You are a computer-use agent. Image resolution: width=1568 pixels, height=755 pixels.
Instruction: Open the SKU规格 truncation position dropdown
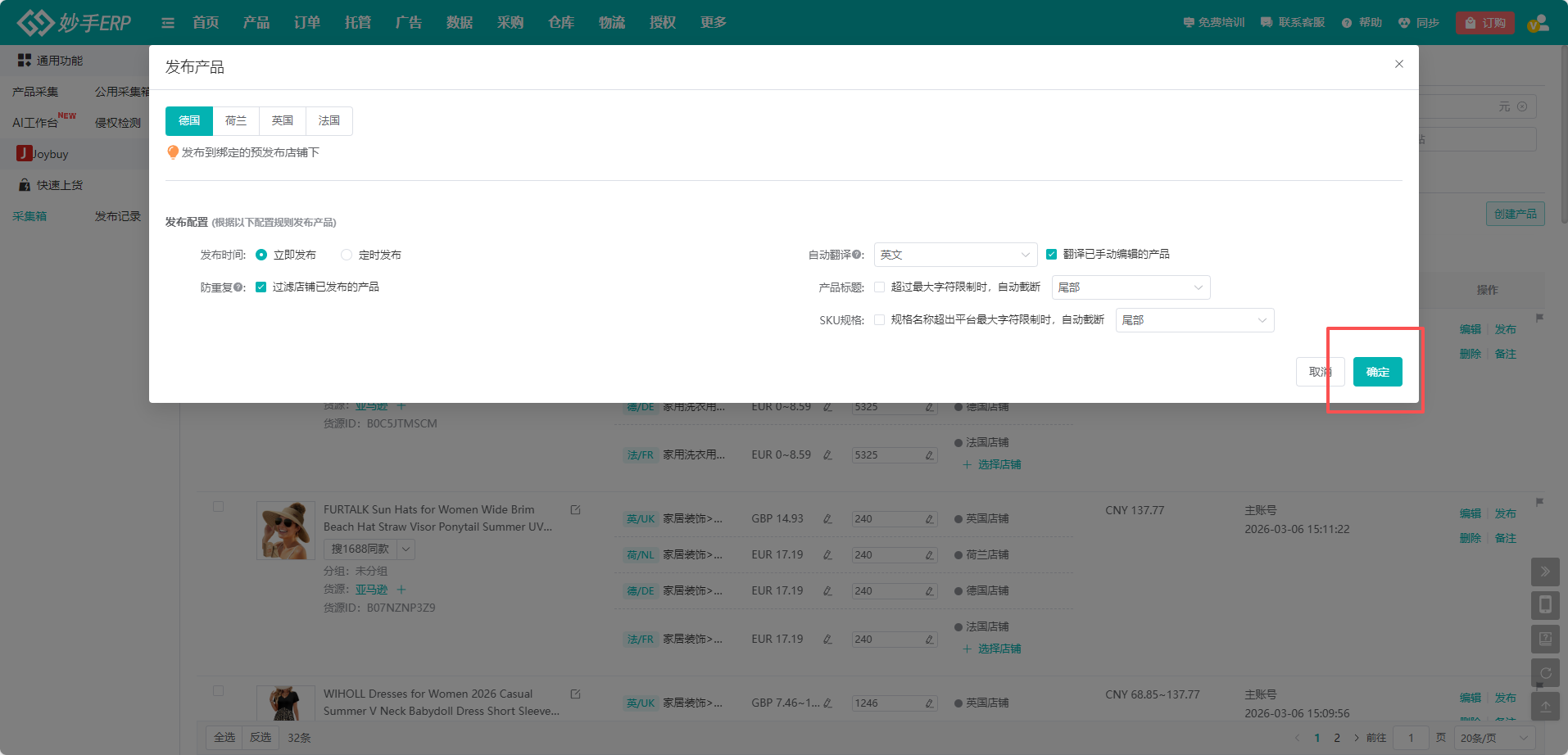(x=1194, y=320)
